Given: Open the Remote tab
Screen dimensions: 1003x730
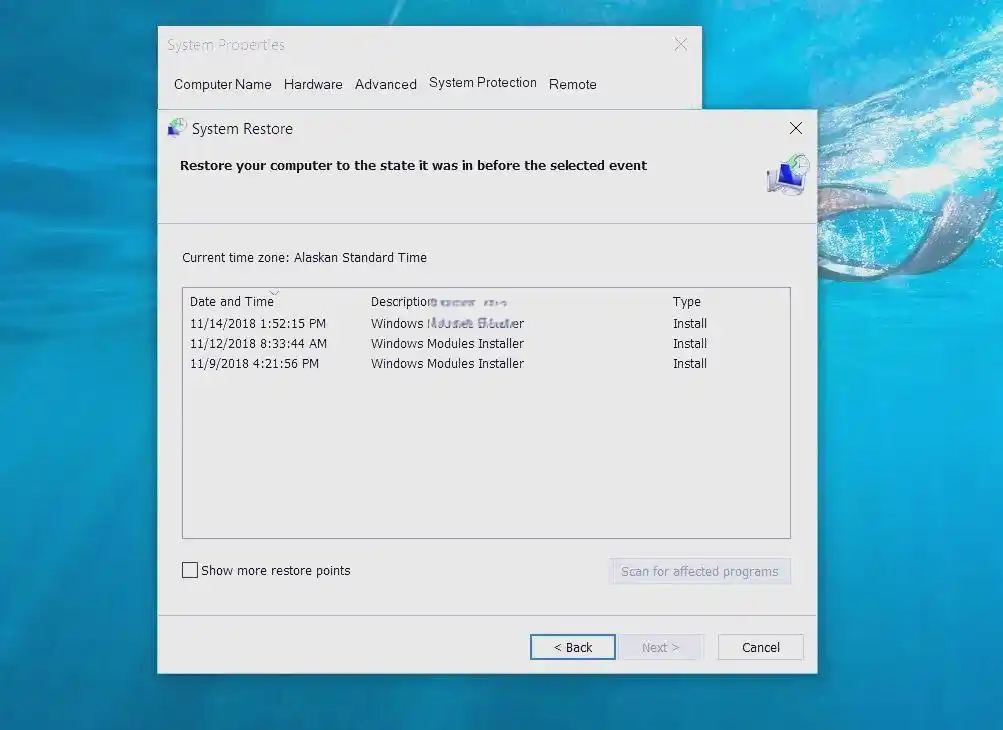Looking at the screenshot, I should pyautogui.click(x=572, y=84).
